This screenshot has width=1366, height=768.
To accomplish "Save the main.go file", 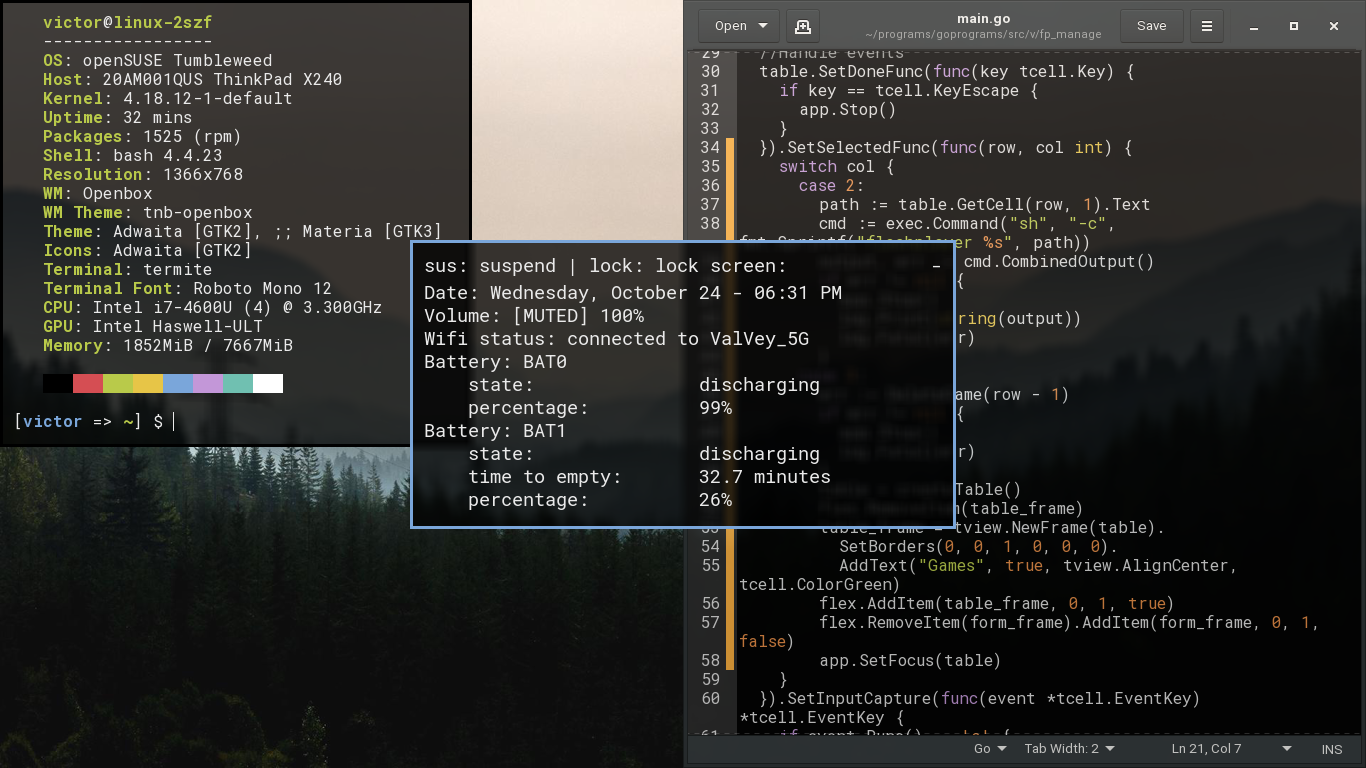I will pyautogui.click(x=1151, y=26).
